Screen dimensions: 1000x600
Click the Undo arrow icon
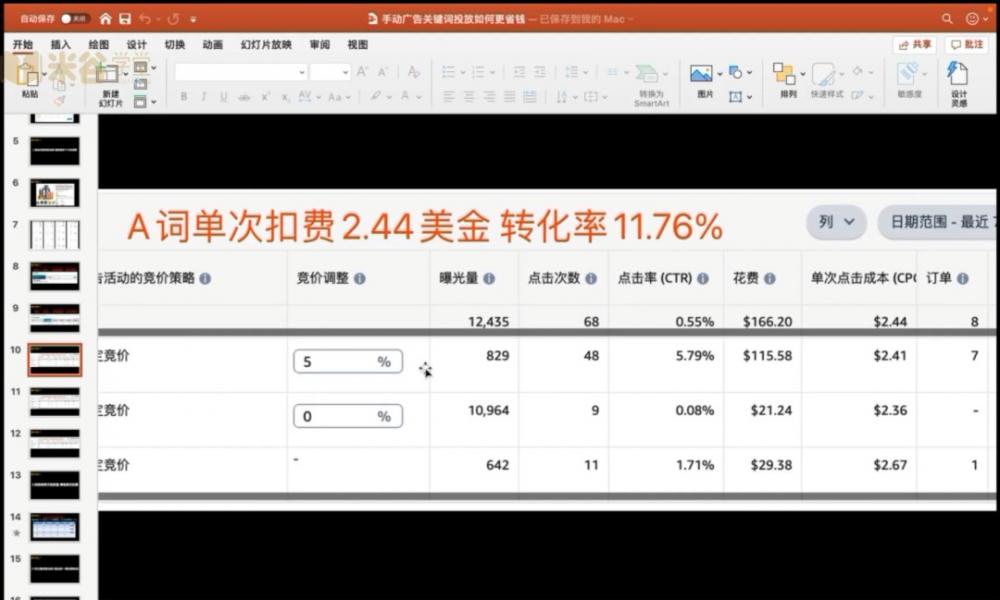[145, 18]
